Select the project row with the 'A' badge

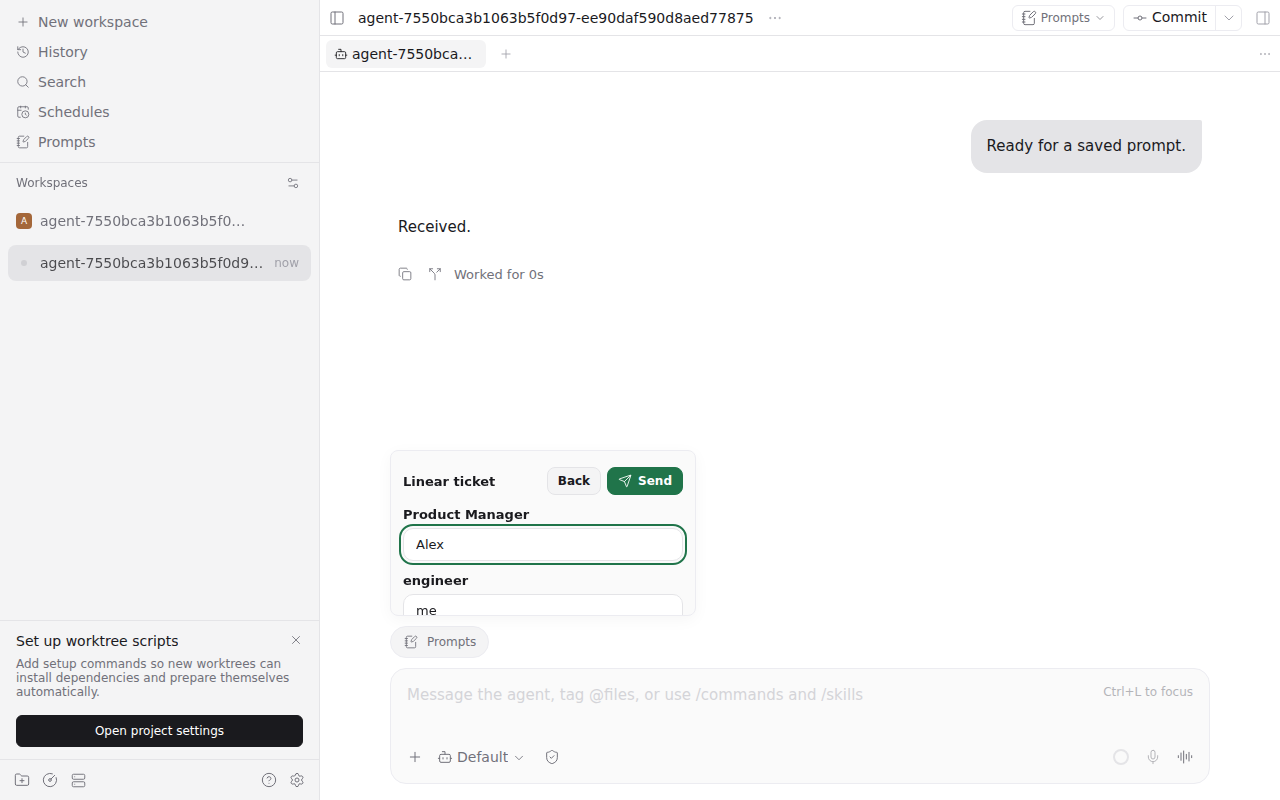(159, 221)
